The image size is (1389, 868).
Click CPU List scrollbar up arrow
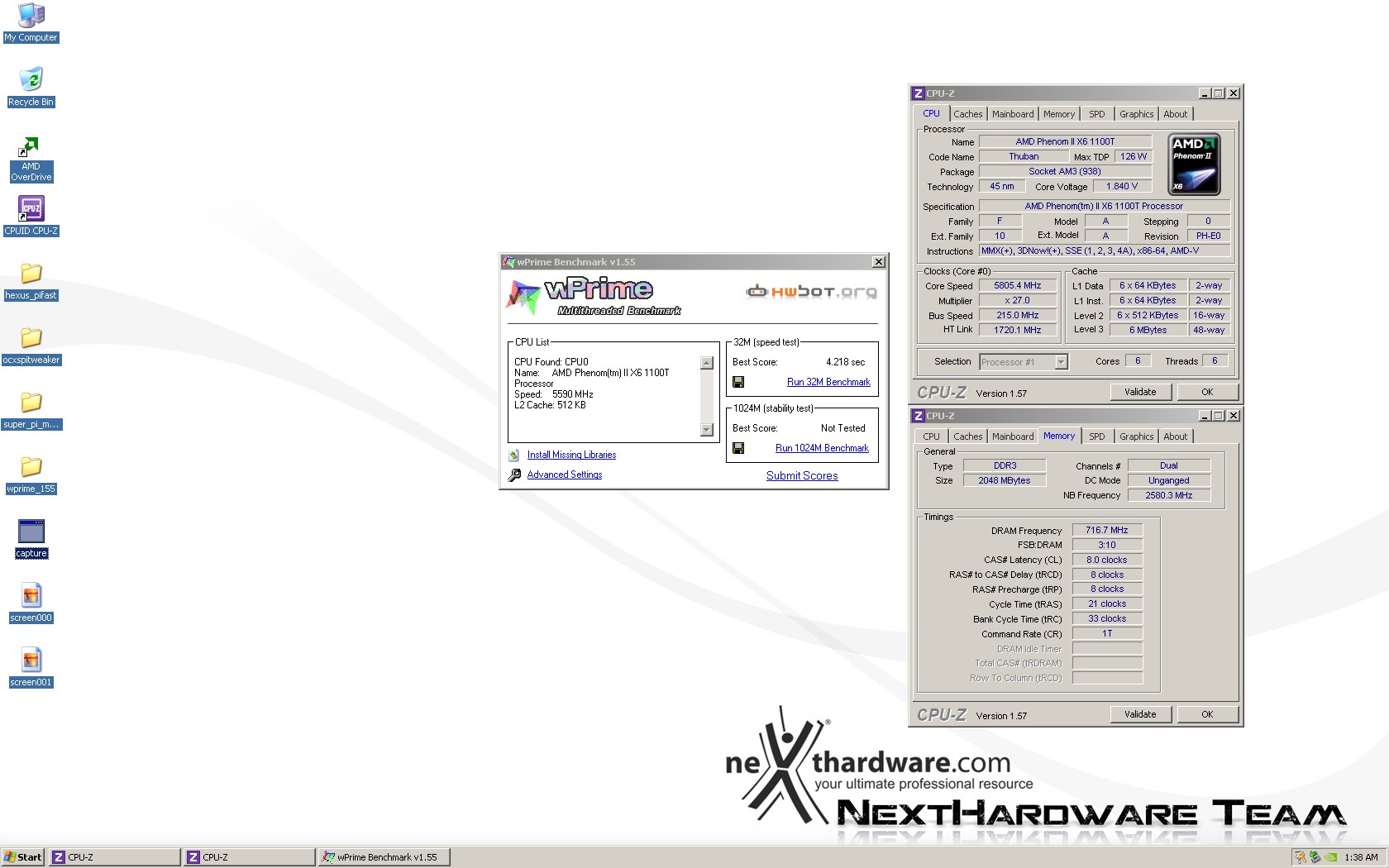[x=706, y=363]
